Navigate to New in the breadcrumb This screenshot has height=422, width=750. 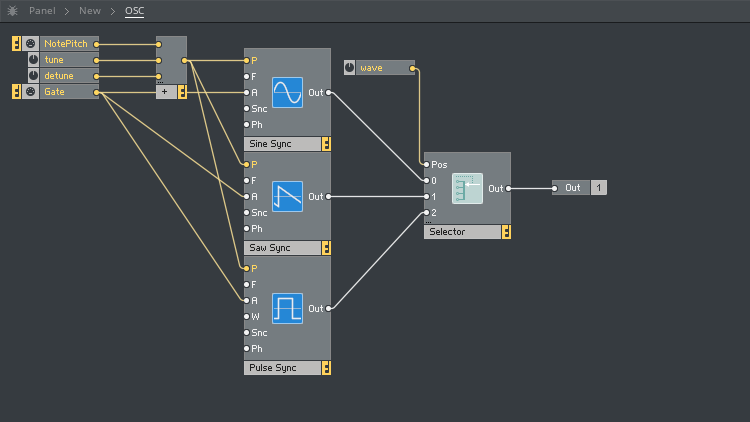(x=90, y=11)
